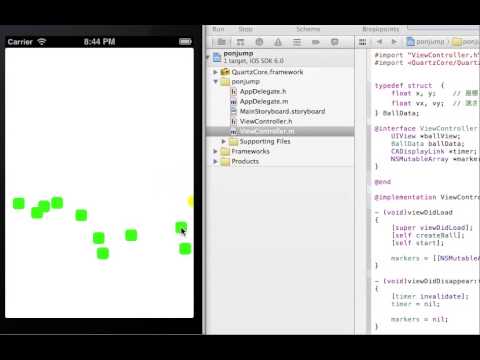480x360 pixels.
Task: Click the 'UIView *ballView;' code line
Action: tap(426, 136)
